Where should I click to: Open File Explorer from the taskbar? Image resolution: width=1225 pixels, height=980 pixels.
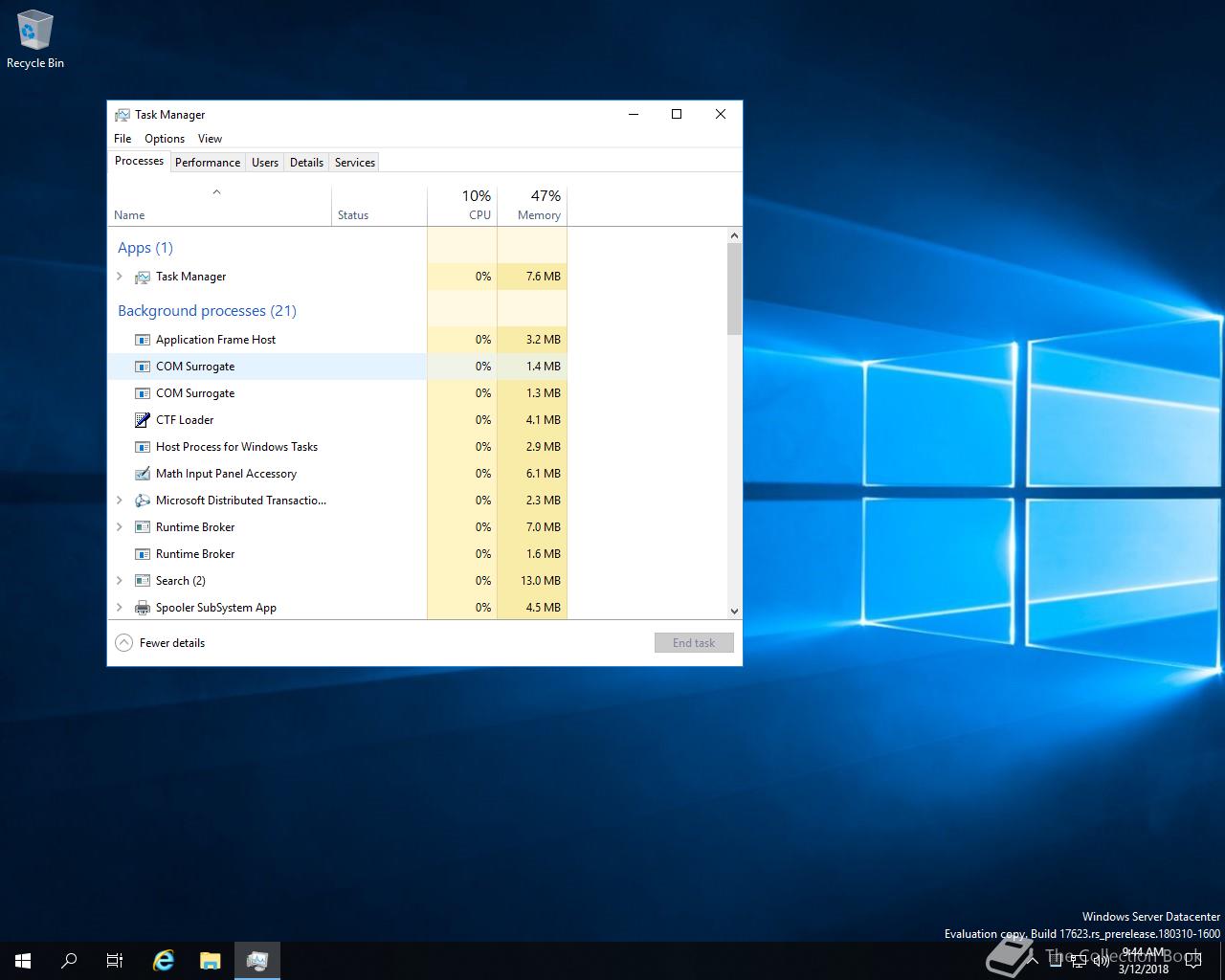tap(211, 961)
